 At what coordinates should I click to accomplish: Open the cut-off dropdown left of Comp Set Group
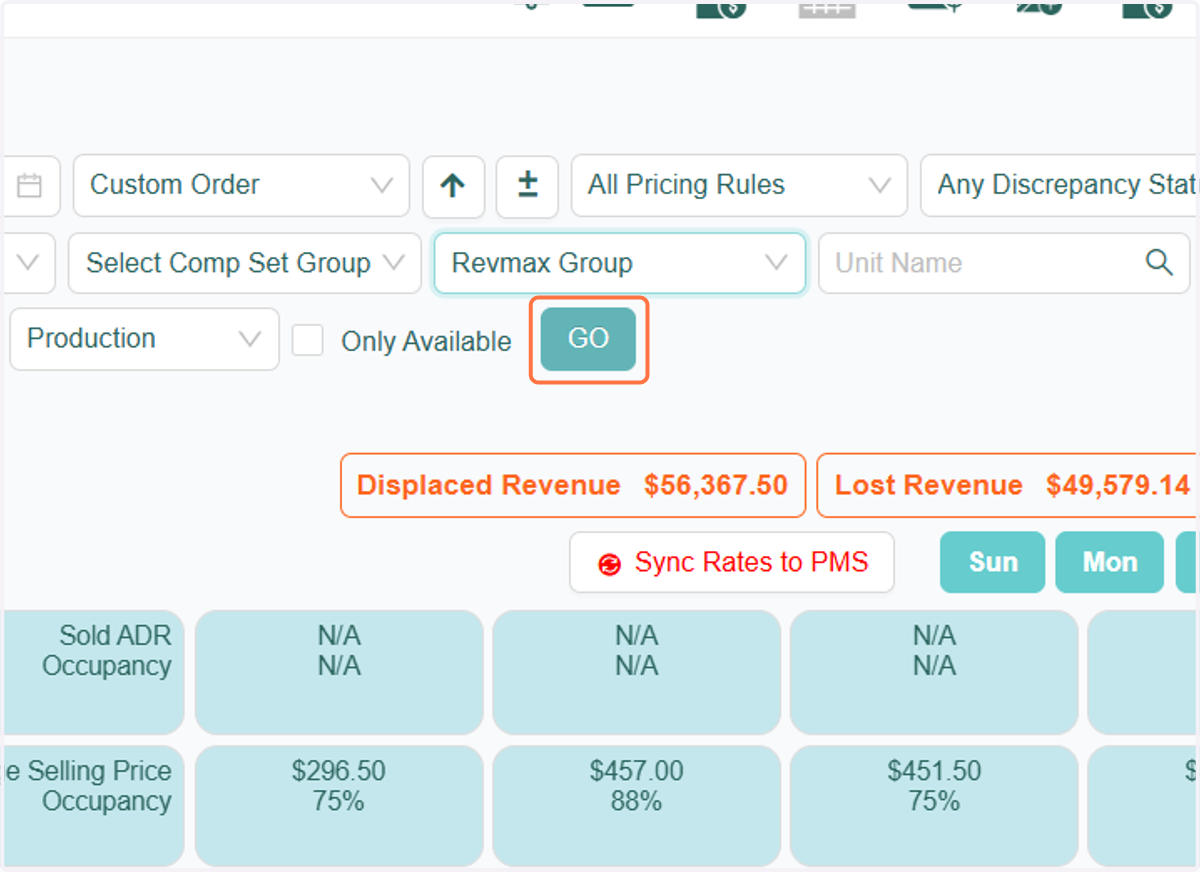coord(28,263)
